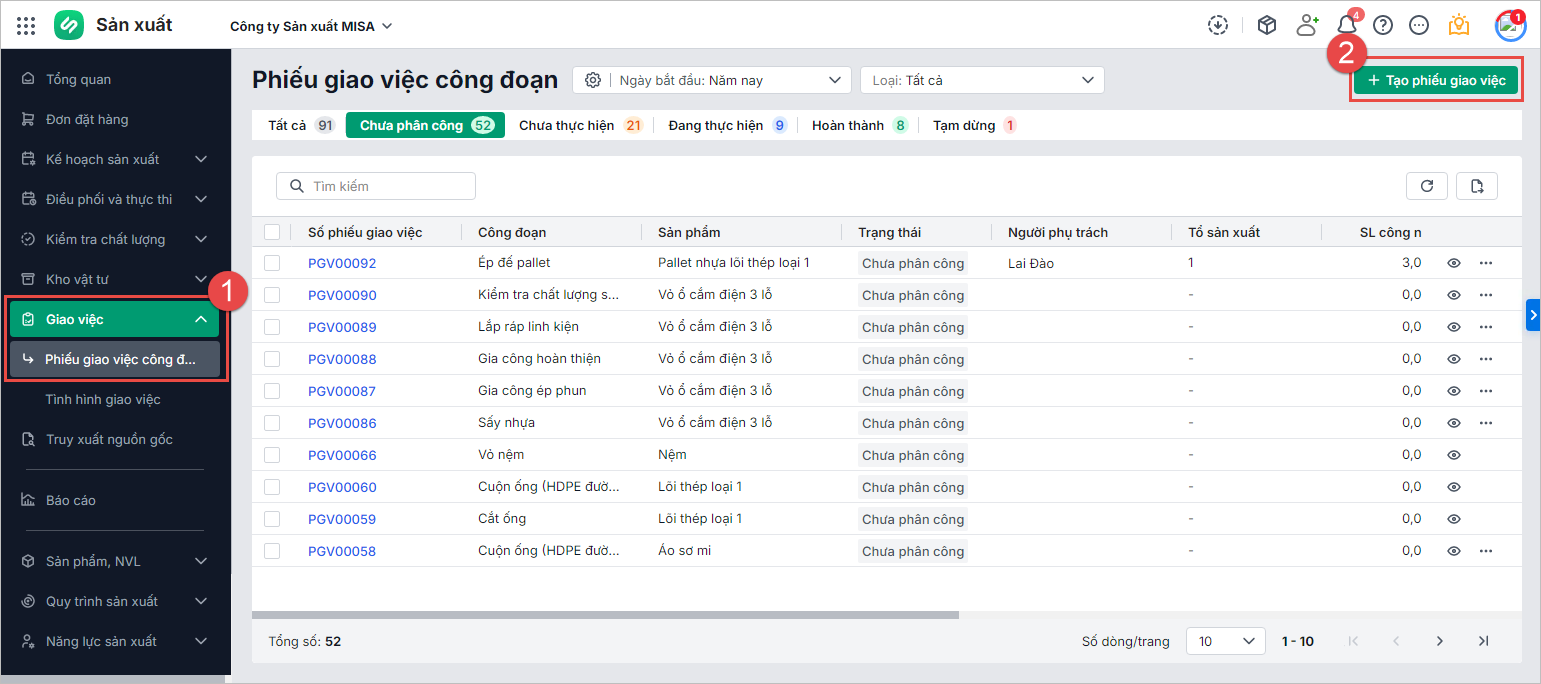The width and height of the screenshot is (1541, 684).
Task: Tick the checkbox for PGV00086
Action: [x=272, y=423]
